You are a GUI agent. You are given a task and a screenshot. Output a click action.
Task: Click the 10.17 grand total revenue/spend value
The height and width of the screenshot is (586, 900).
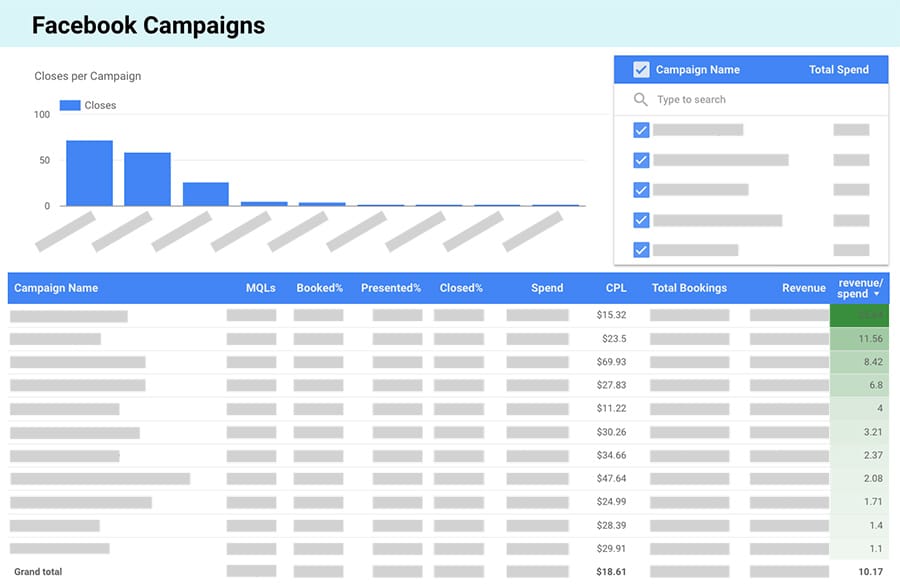870,572
